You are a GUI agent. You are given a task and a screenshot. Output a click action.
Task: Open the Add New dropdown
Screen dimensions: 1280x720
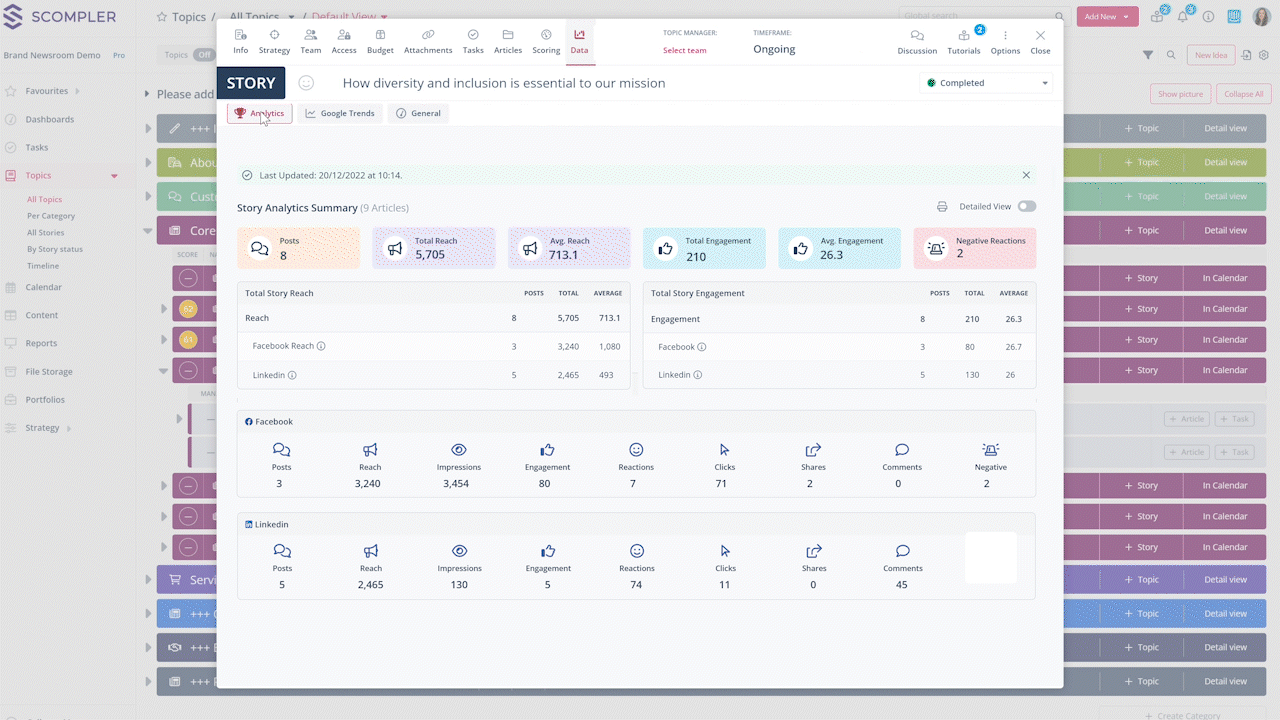(x=1107, y=17)
